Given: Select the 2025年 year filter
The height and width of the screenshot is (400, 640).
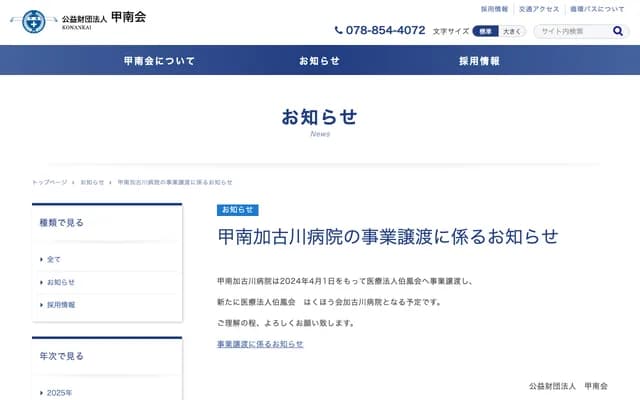Looking at the screenshot, I should coord(59,393).
